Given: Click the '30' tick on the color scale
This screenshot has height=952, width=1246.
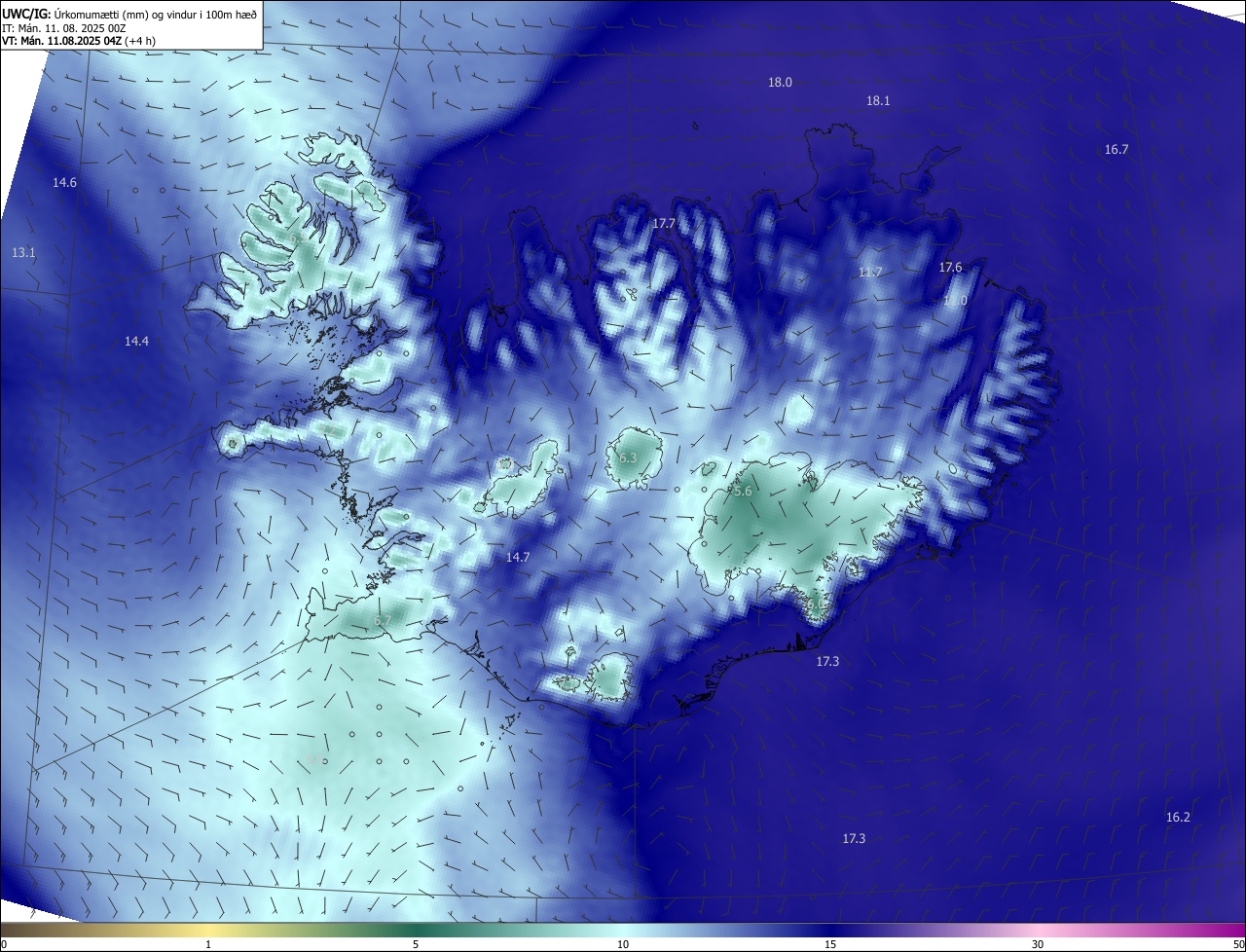Looking at the screenshot, I should pos(1038,944).
